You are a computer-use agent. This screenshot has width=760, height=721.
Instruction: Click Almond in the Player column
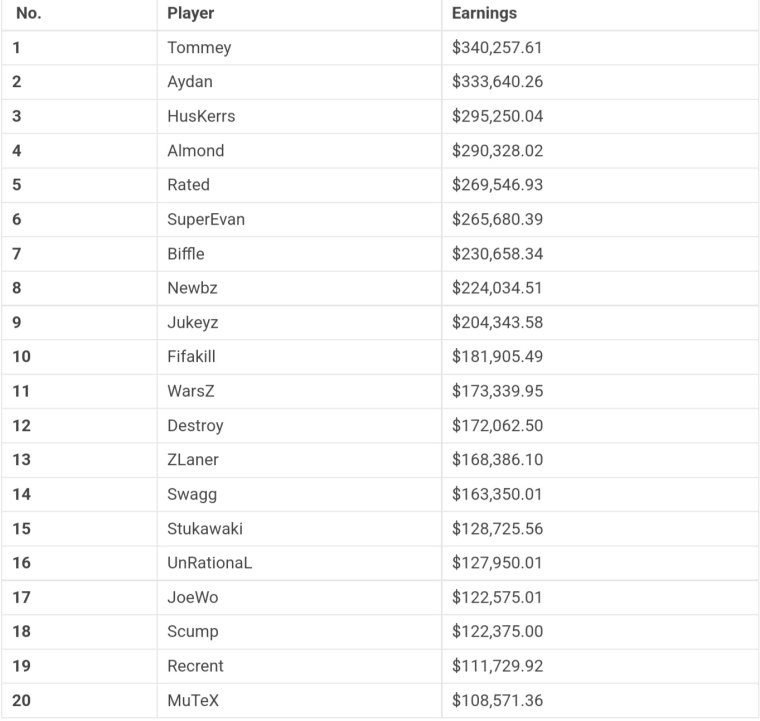[x=196, y=151]
